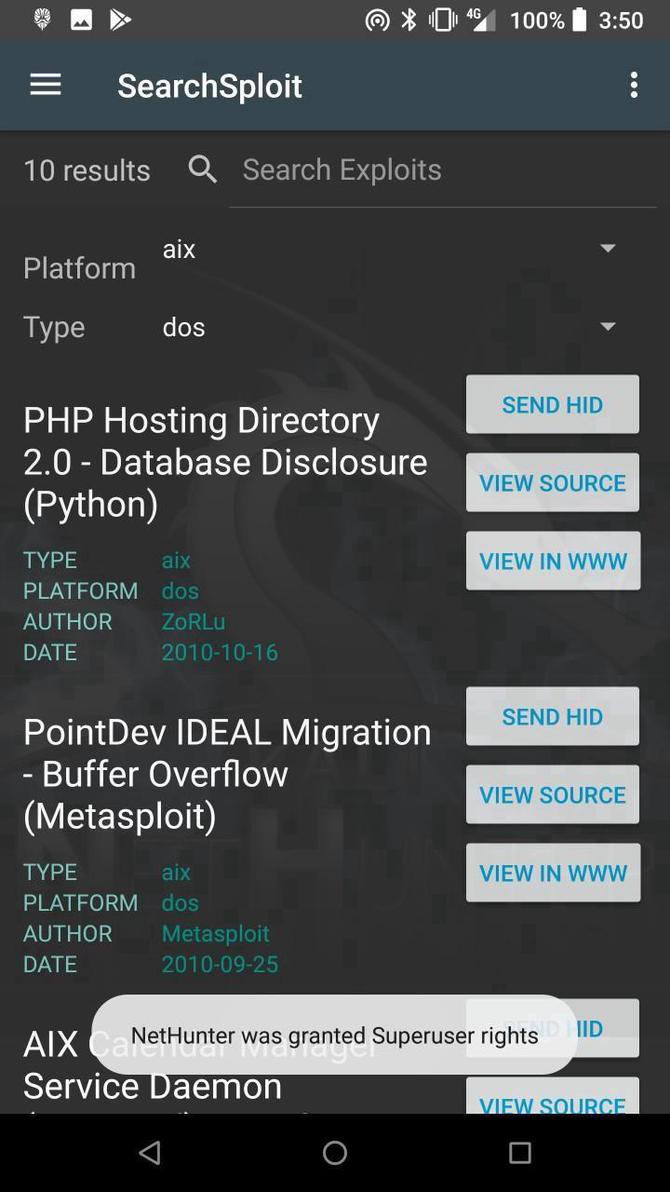Tap the home circle button
The height and width of the screenshot is (1192, 670).
pos(334,1152)
